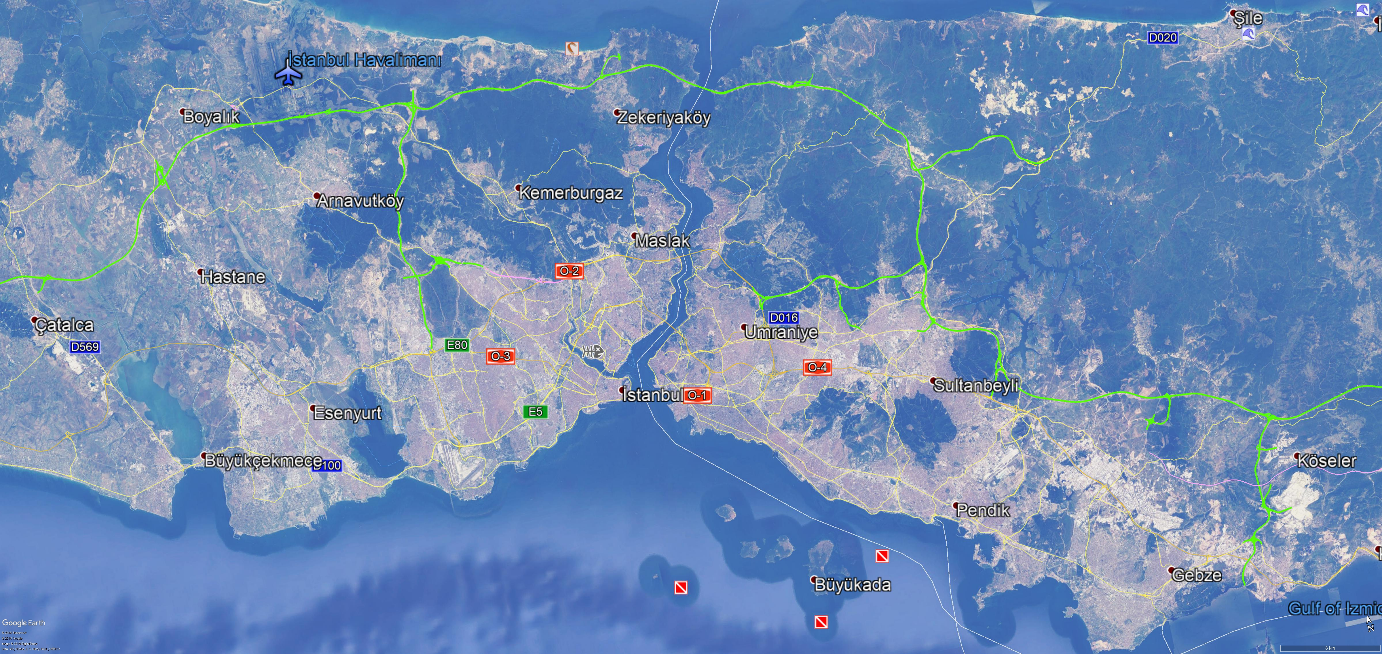Click the Istanbul Havalimanı airplane icon
Viewport: 1382px width, 654px height.
[289, 73]
